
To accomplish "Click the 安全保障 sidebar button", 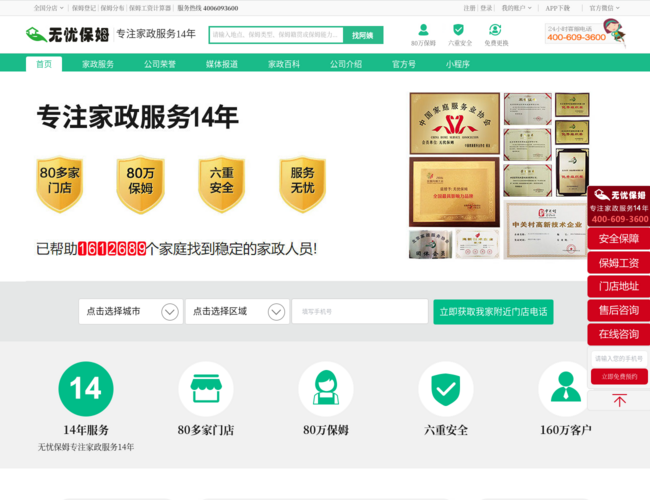I will pyautogui.click(x=619, y=239).
